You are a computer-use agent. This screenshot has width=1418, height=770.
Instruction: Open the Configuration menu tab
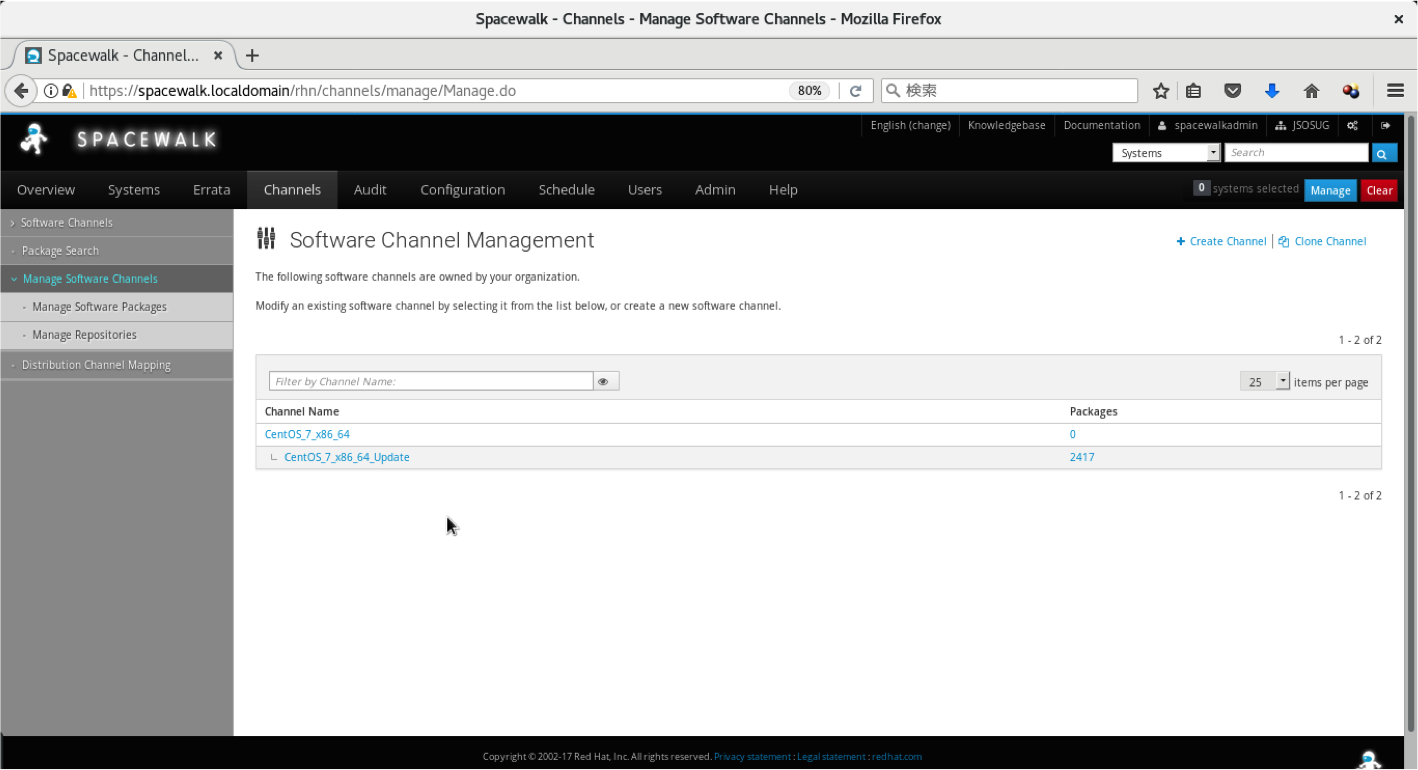point(462,190)
